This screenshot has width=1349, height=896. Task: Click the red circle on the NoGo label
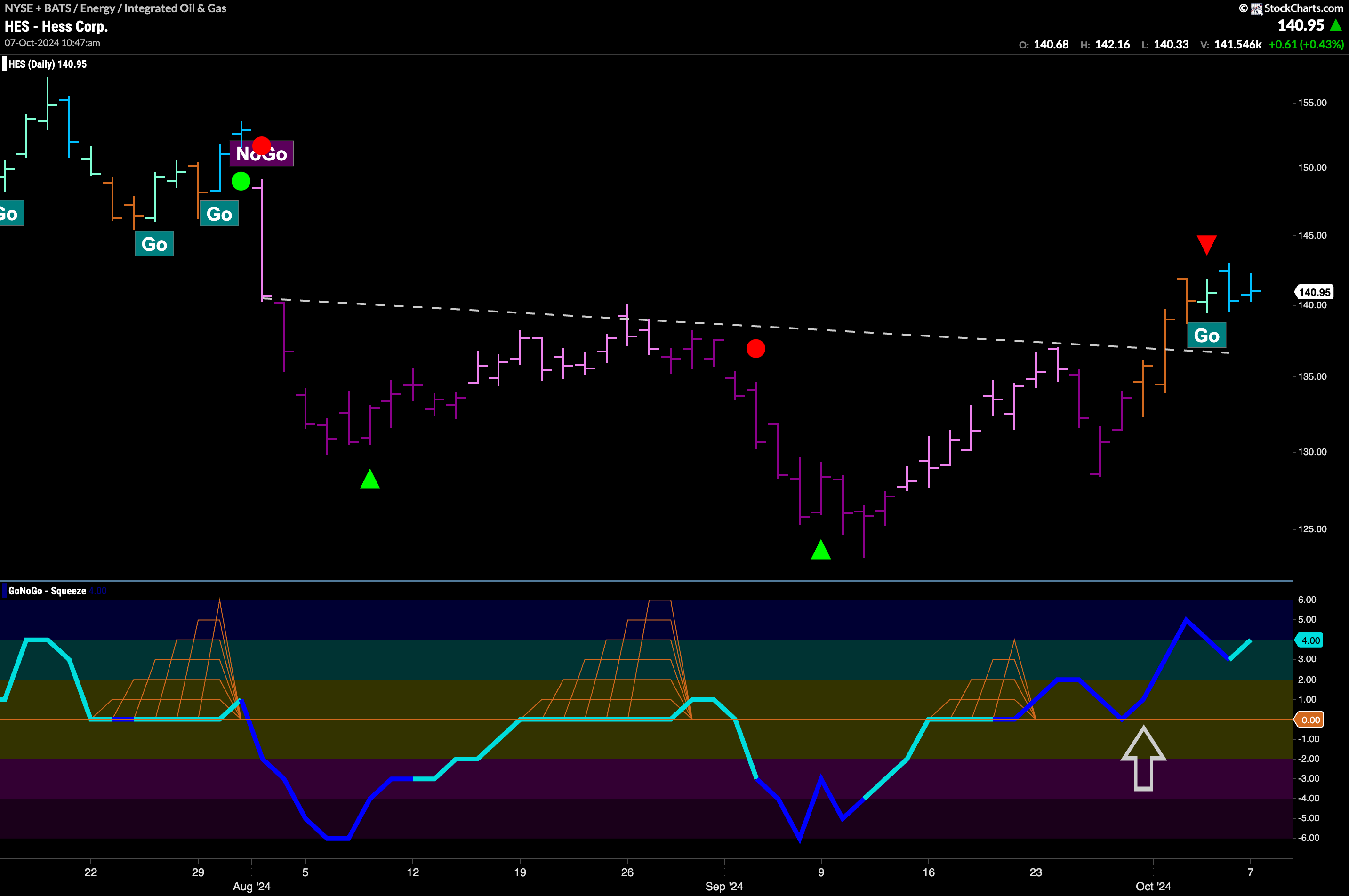click(x=261, y=146)
